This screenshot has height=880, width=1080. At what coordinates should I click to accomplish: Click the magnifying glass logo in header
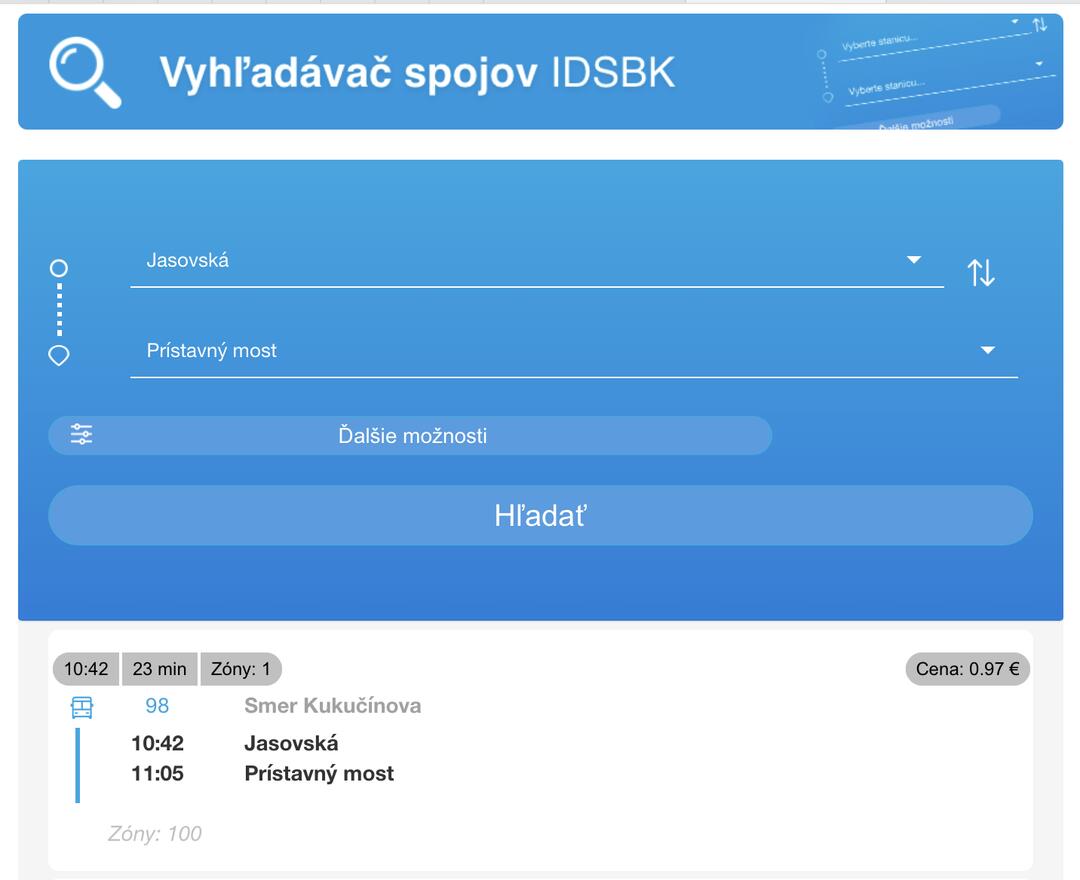84,72
